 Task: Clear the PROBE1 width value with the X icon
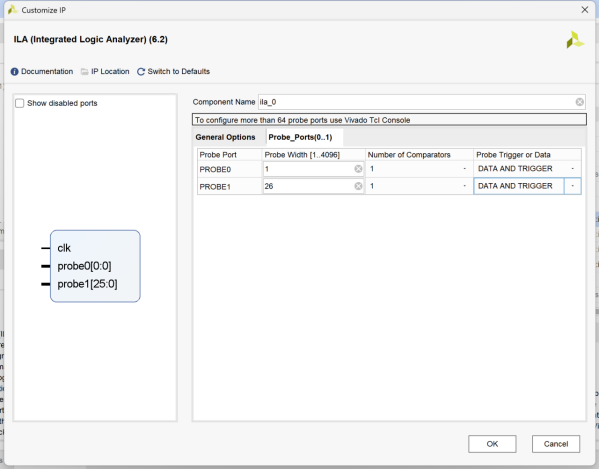[x=358, y=186]
